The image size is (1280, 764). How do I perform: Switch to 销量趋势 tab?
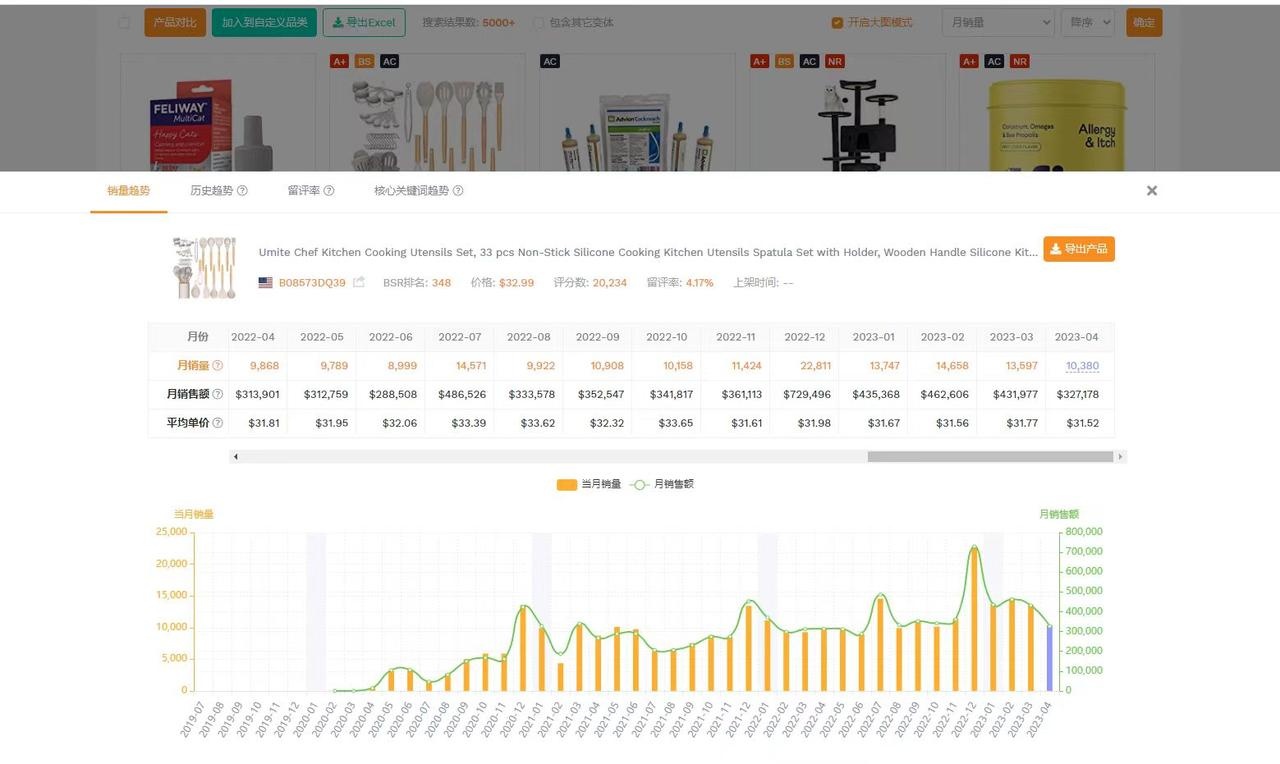[128, 190]
